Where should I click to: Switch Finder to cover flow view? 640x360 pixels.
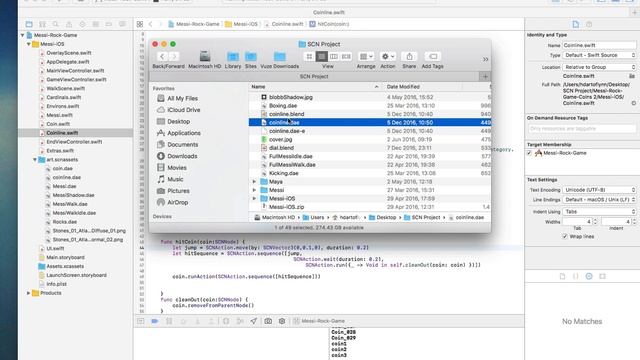coord(346,56)
